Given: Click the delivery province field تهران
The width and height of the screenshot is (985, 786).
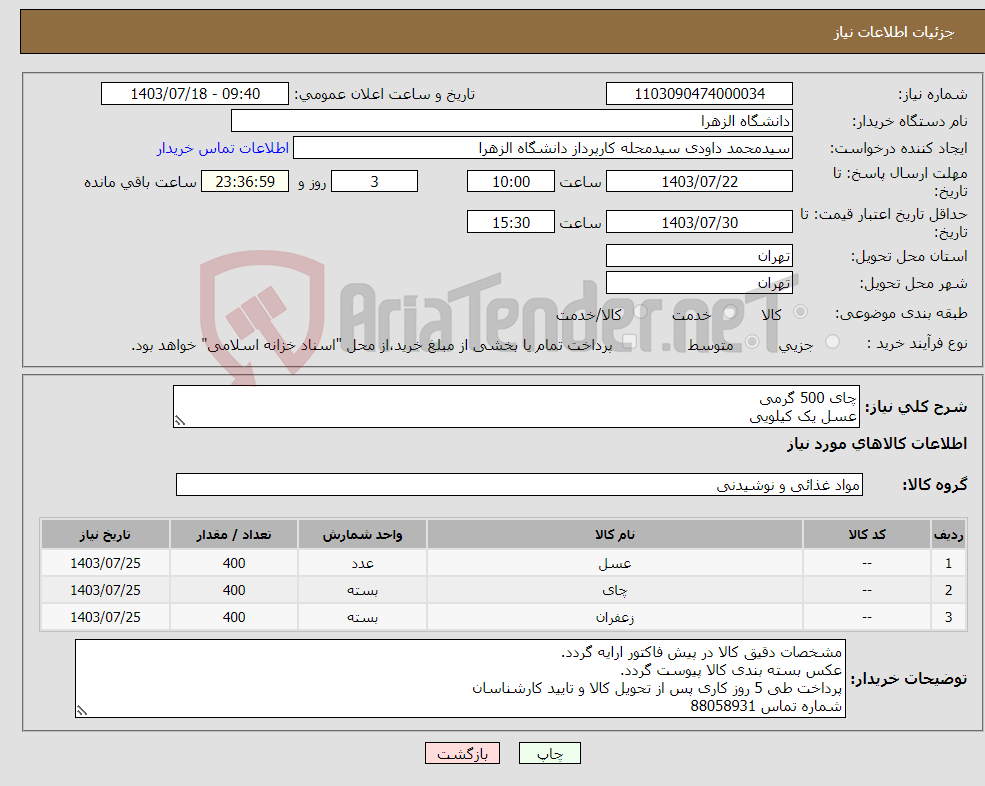Looking at the screenshot, I should pyautogui.click(x=699, y=256).
